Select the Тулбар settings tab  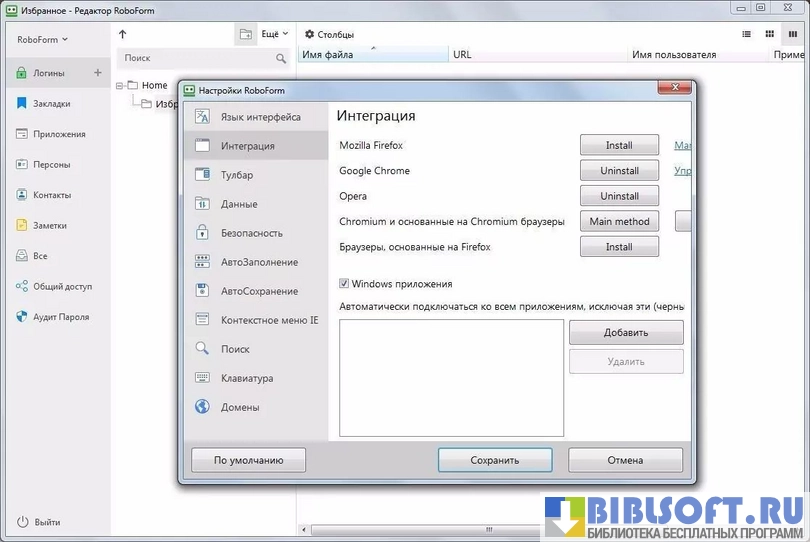click(x=237, y=175)
